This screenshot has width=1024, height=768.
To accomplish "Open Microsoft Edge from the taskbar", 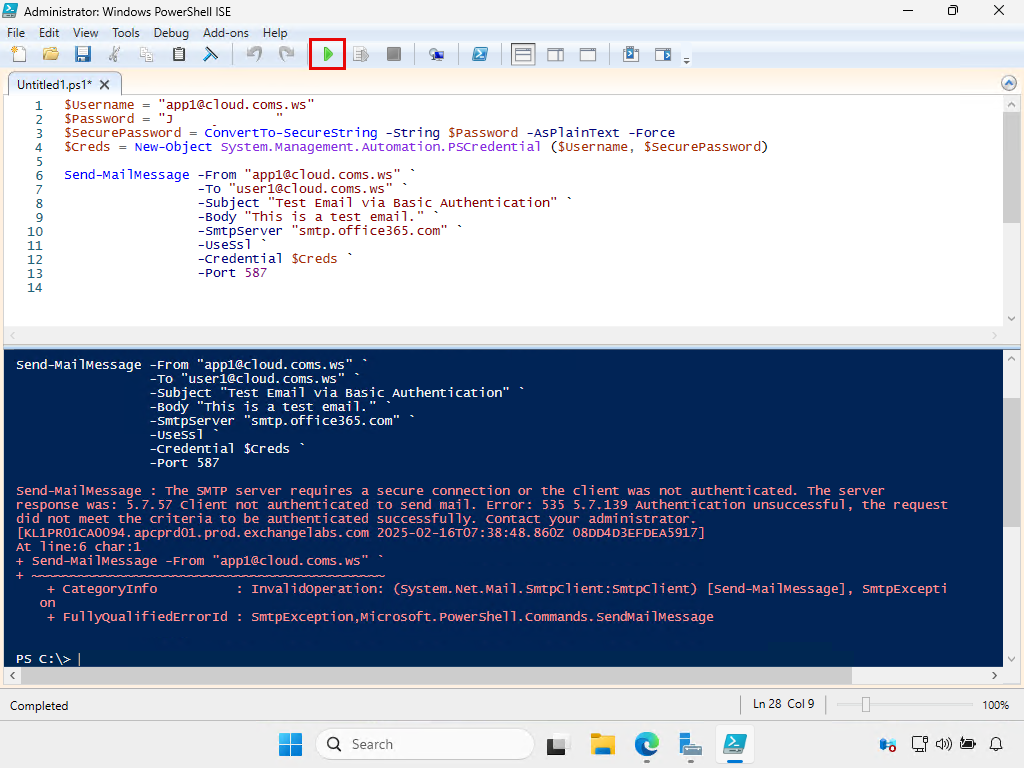I will (647, 744).
